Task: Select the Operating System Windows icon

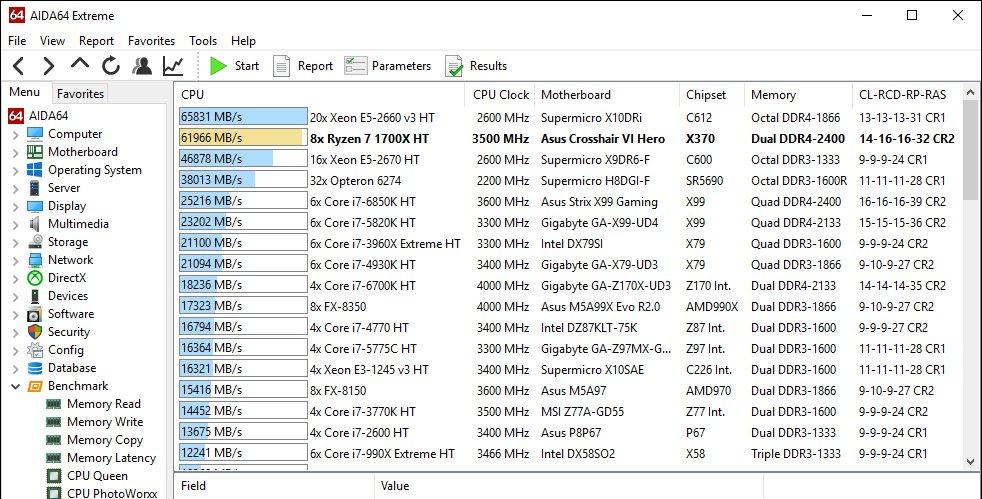Action: (35, 170)
